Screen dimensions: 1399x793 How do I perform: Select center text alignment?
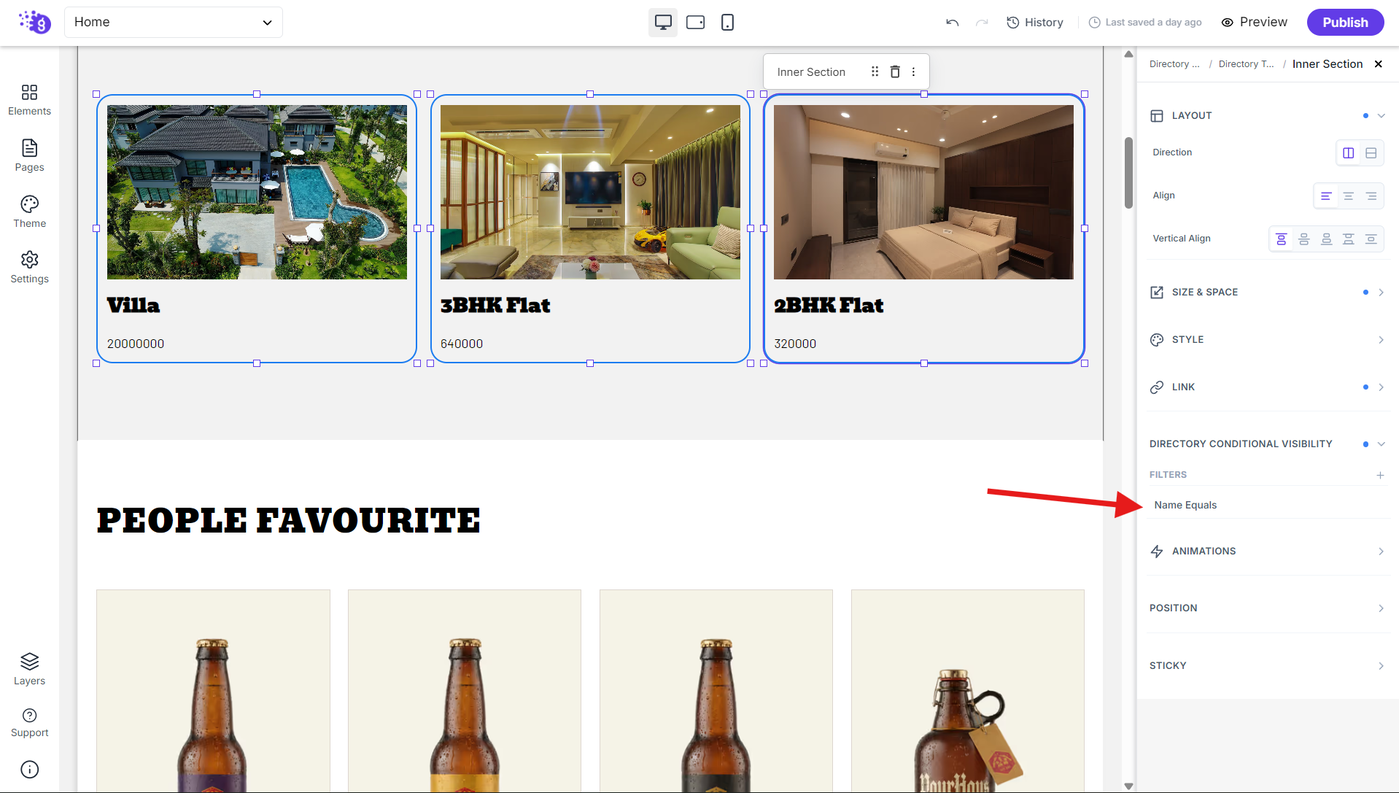pos(1348,196)
